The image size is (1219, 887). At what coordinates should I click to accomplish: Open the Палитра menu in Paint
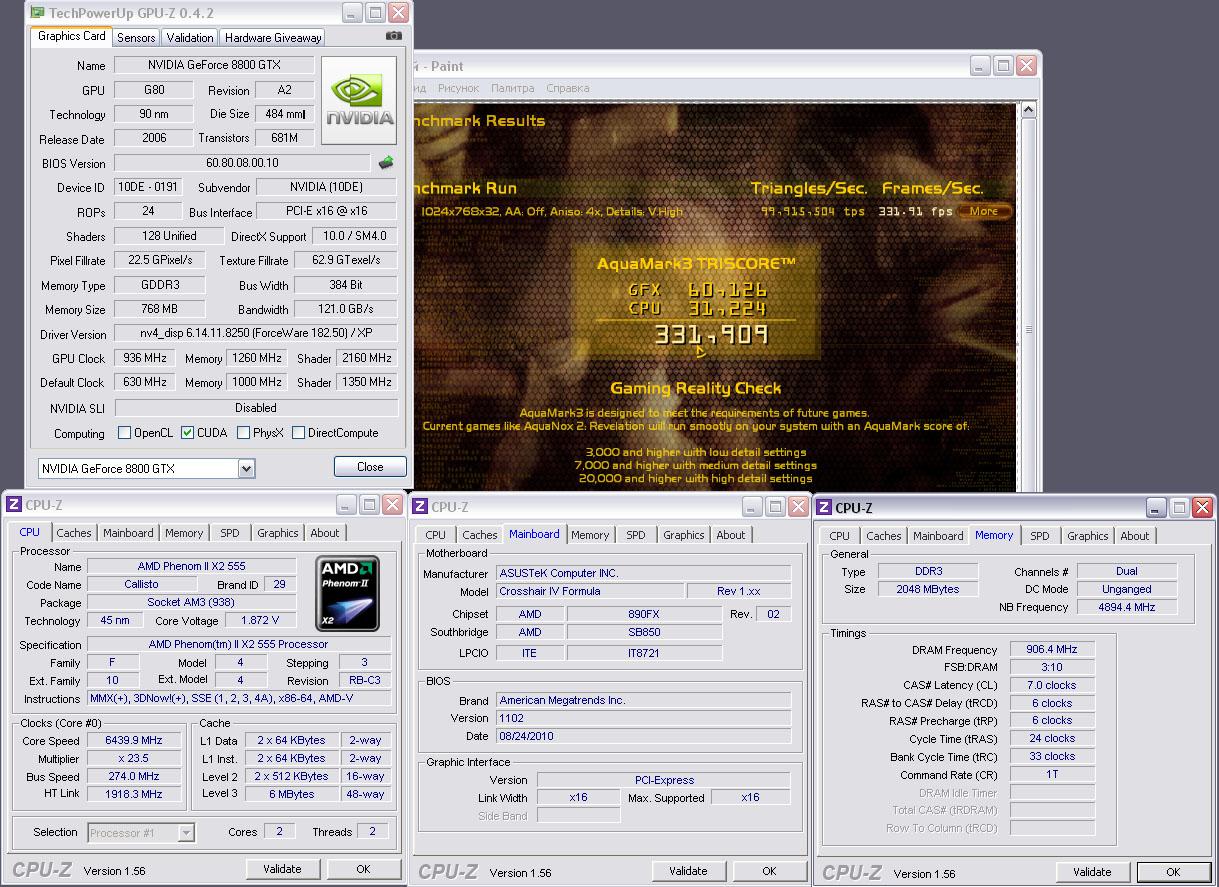click(x=512, y=88)
